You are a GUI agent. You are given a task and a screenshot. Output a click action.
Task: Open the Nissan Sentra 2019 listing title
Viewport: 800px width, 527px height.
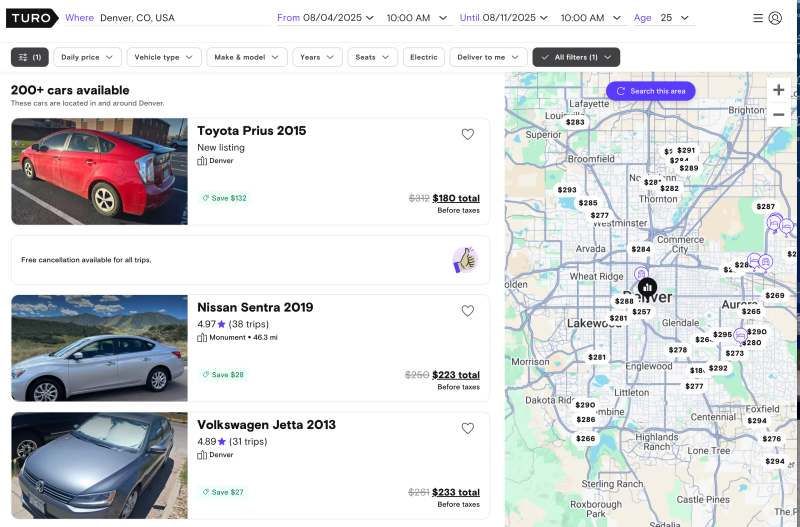click(255, 307)
